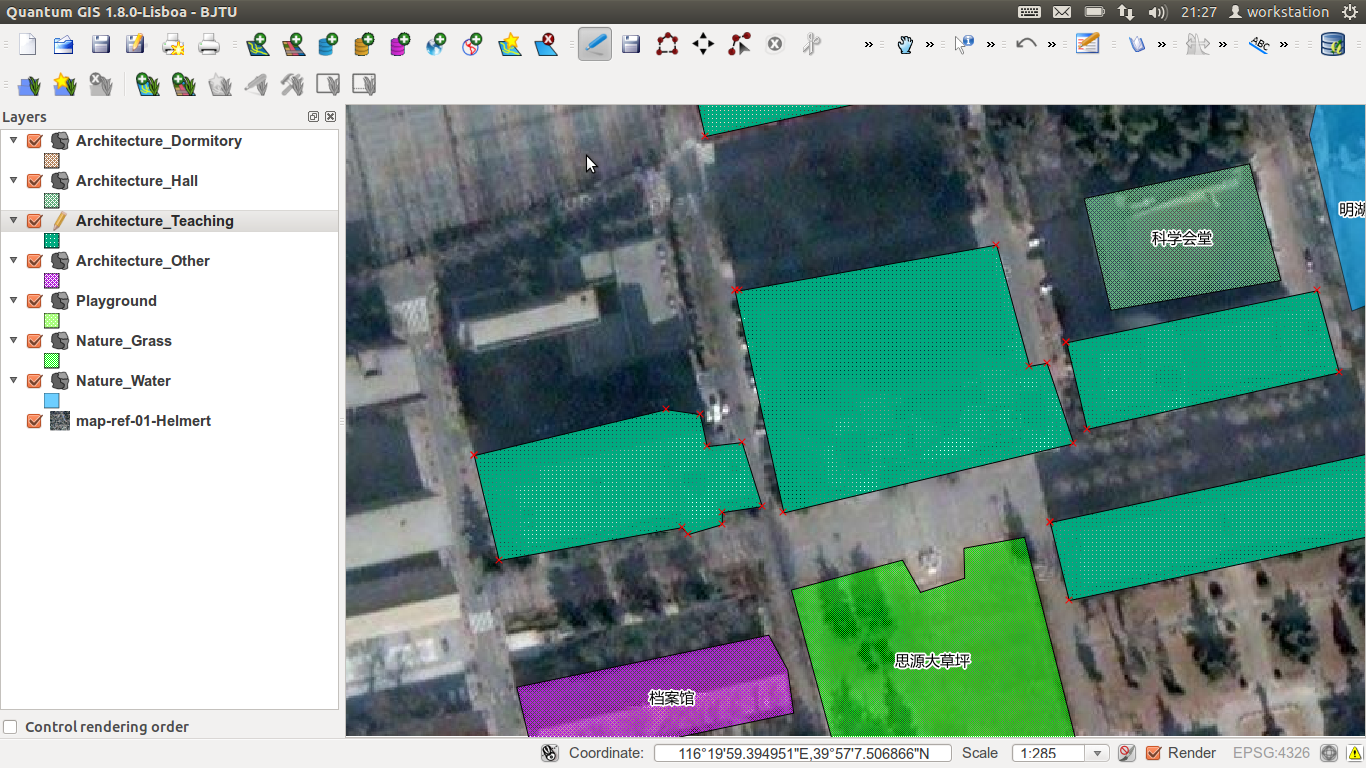Collapse the Architecture_Hall layer tree arrow
This screenshot has height=768, width=1366.
(x=13, y=180)
